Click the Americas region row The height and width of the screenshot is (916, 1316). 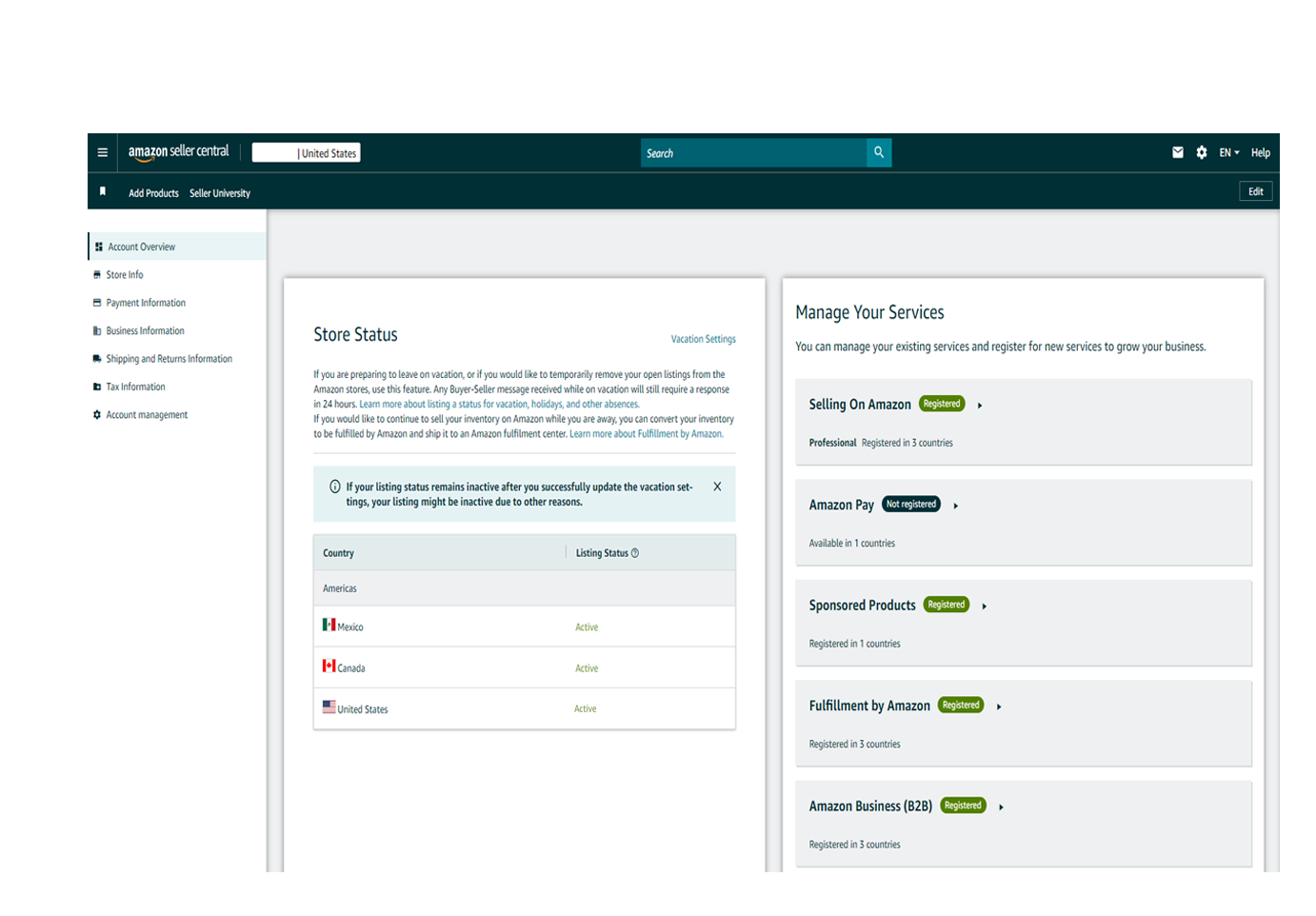(x=525, y=588)
